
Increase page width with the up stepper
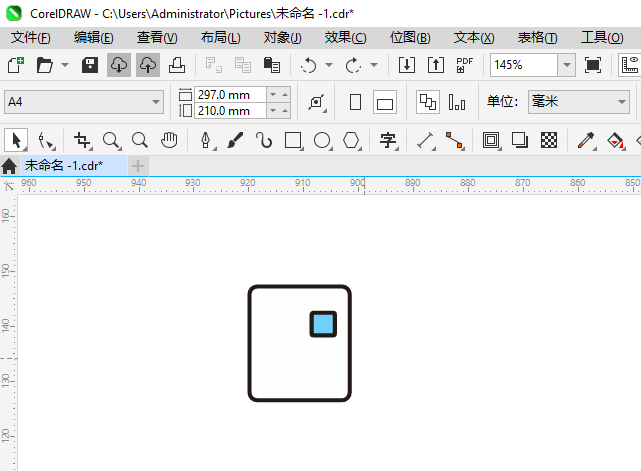tap(285, 95)
